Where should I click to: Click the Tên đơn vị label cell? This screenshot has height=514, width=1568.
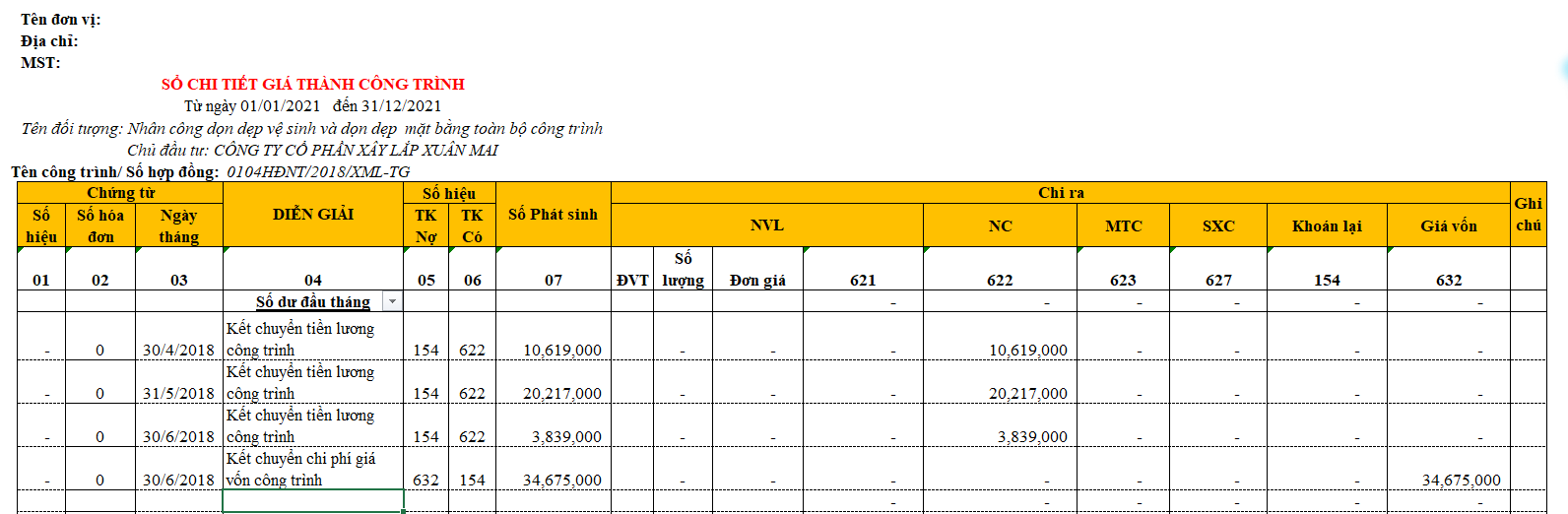(x=61, y=20)
